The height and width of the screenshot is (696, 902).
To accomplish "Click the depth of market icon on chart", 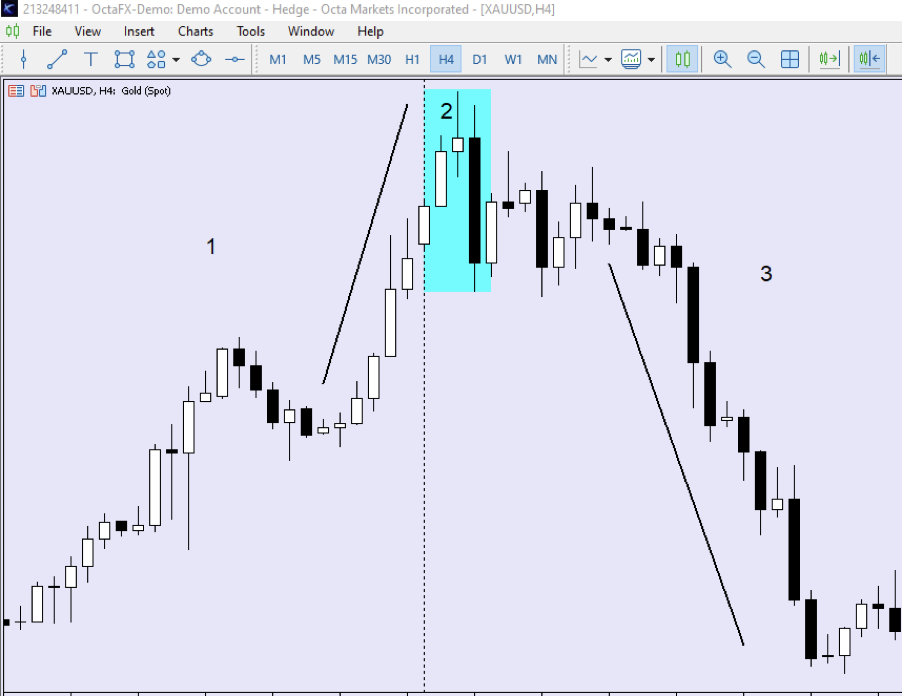I will [38, 91].
